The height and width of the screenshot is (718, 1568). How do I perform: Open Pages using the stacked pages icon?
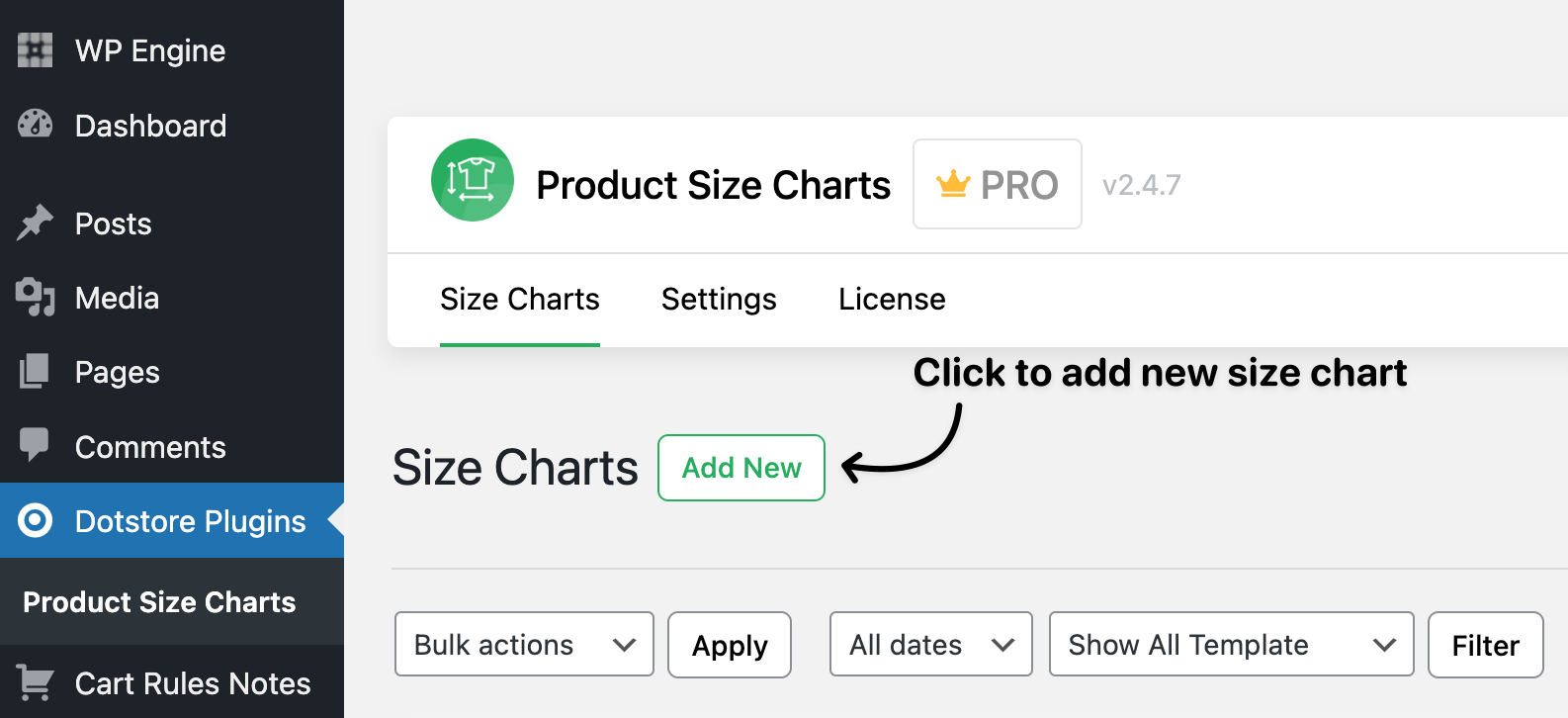click(x=35, y=372)
